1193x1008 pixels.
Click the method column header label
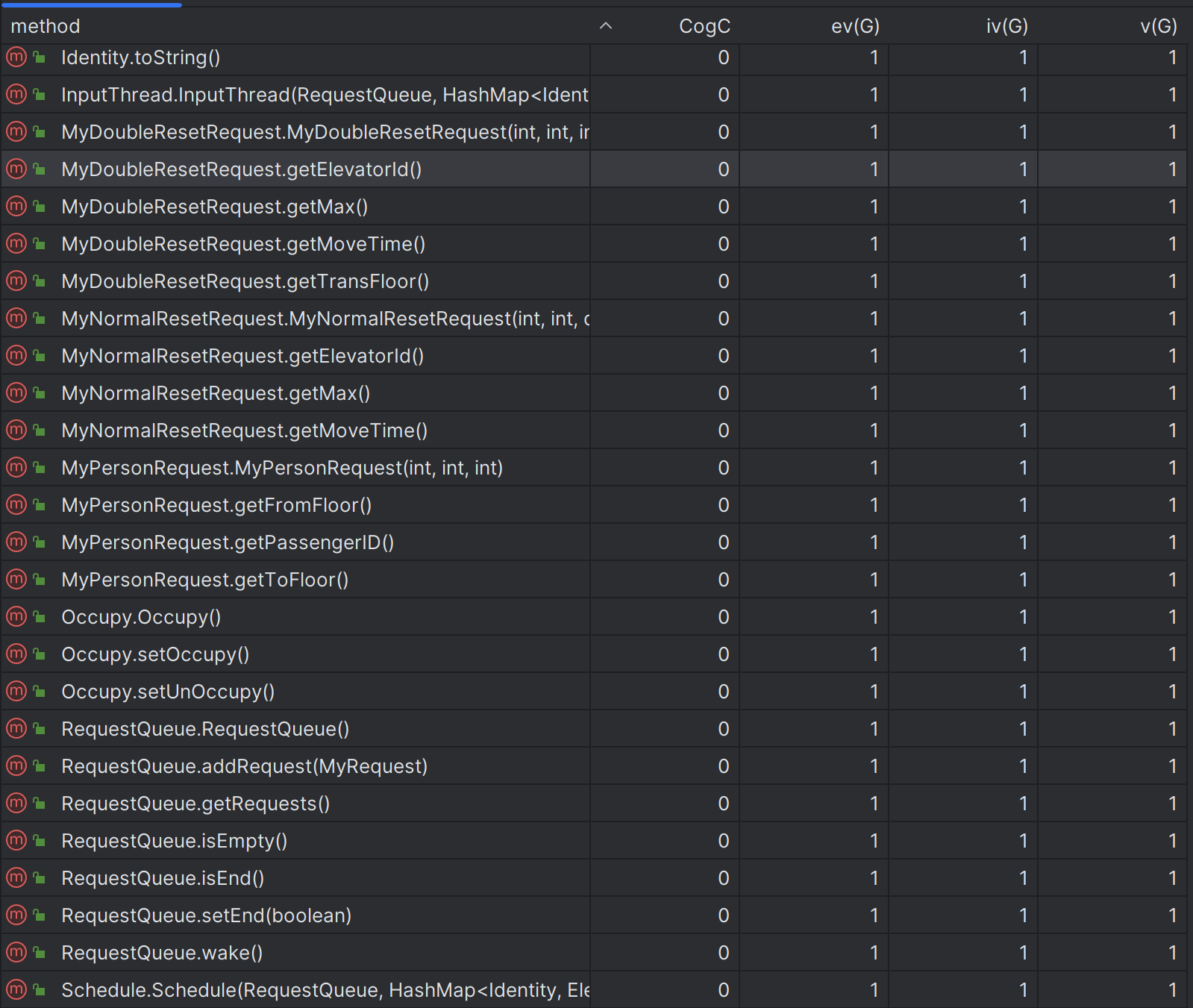(x=46, y=26)
